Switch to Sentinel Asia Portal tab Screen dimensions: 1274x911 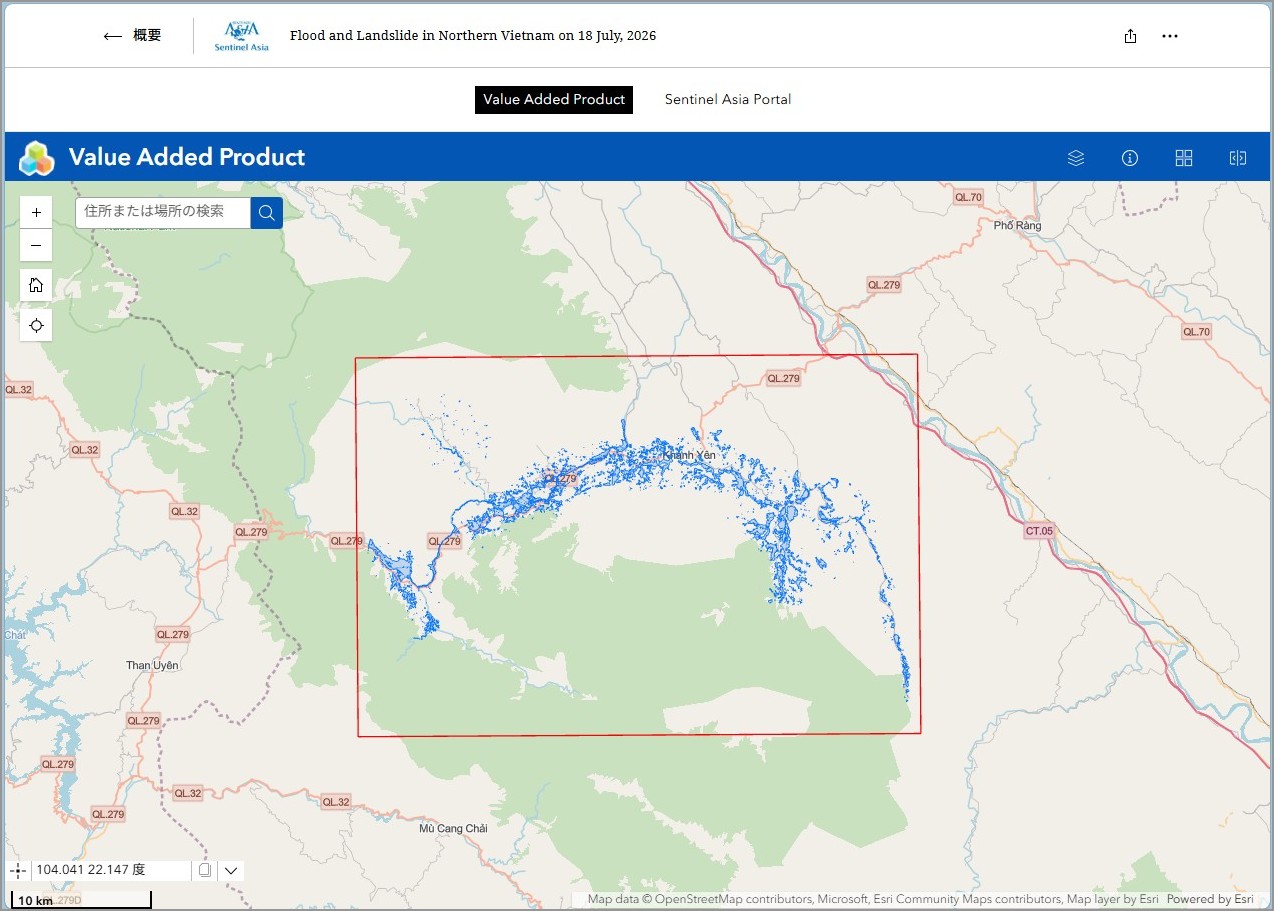(x=728, y=99)
